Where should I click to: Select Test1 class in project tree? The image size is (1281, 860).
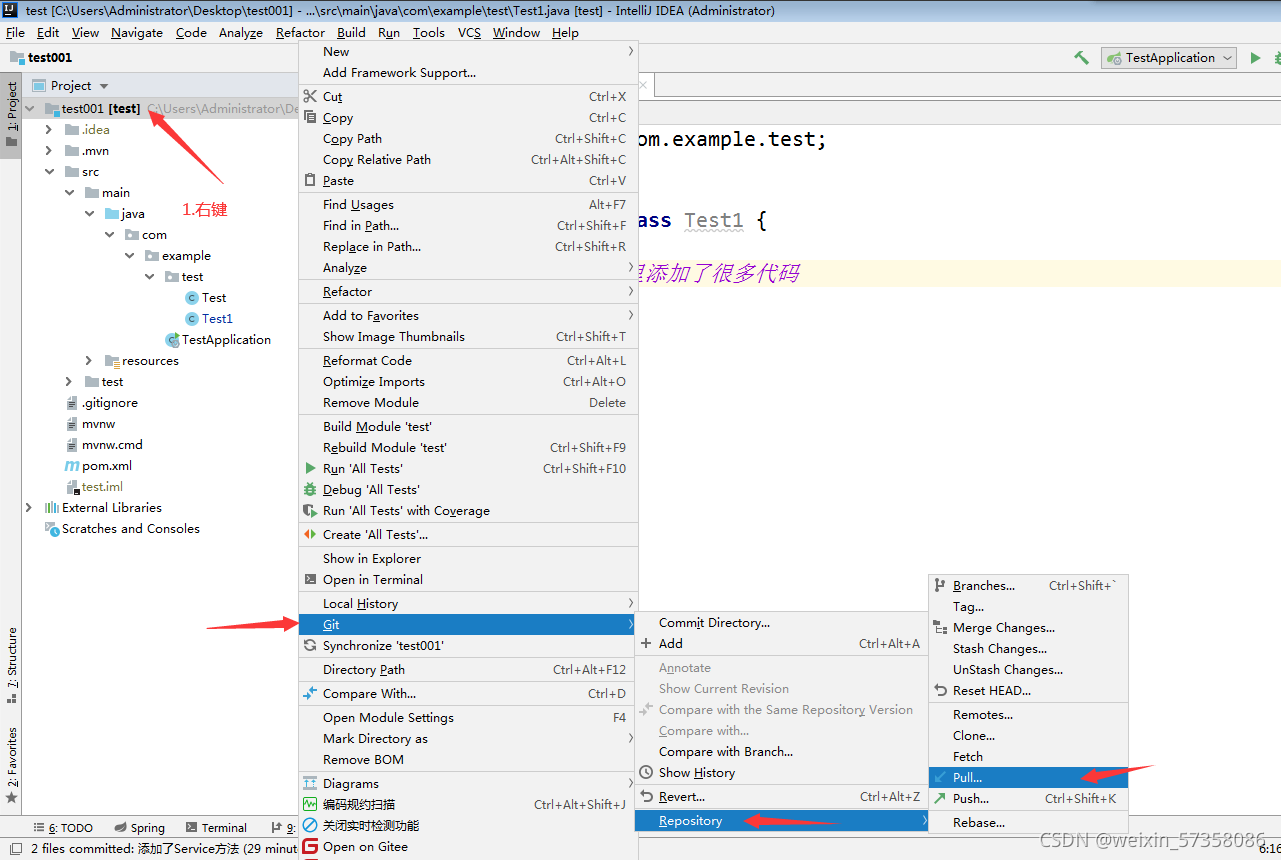pos(217,319)
